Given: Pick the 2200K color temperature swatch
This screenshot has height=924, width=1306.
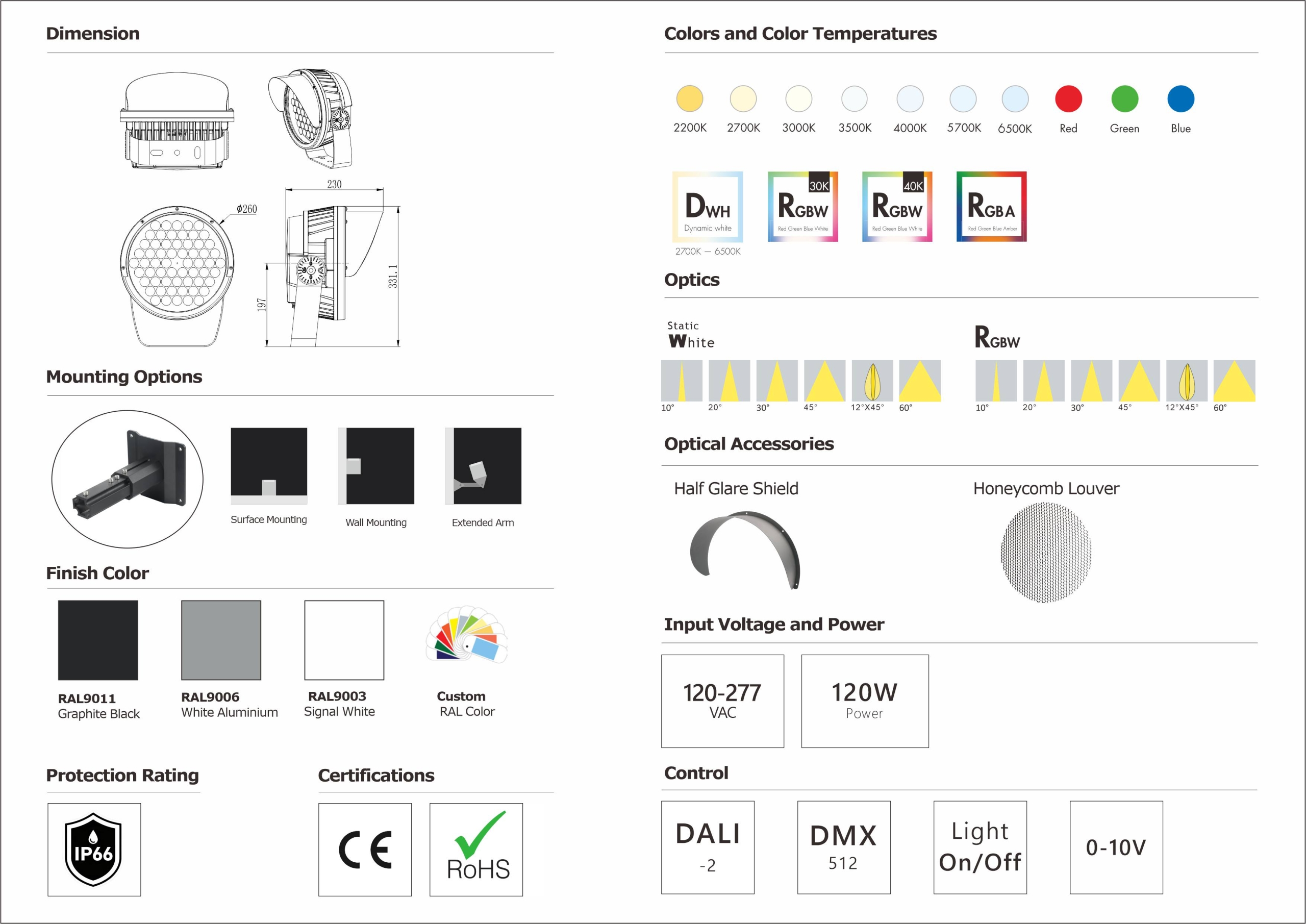Looking at the screenshot, I should tap(689, 99).
